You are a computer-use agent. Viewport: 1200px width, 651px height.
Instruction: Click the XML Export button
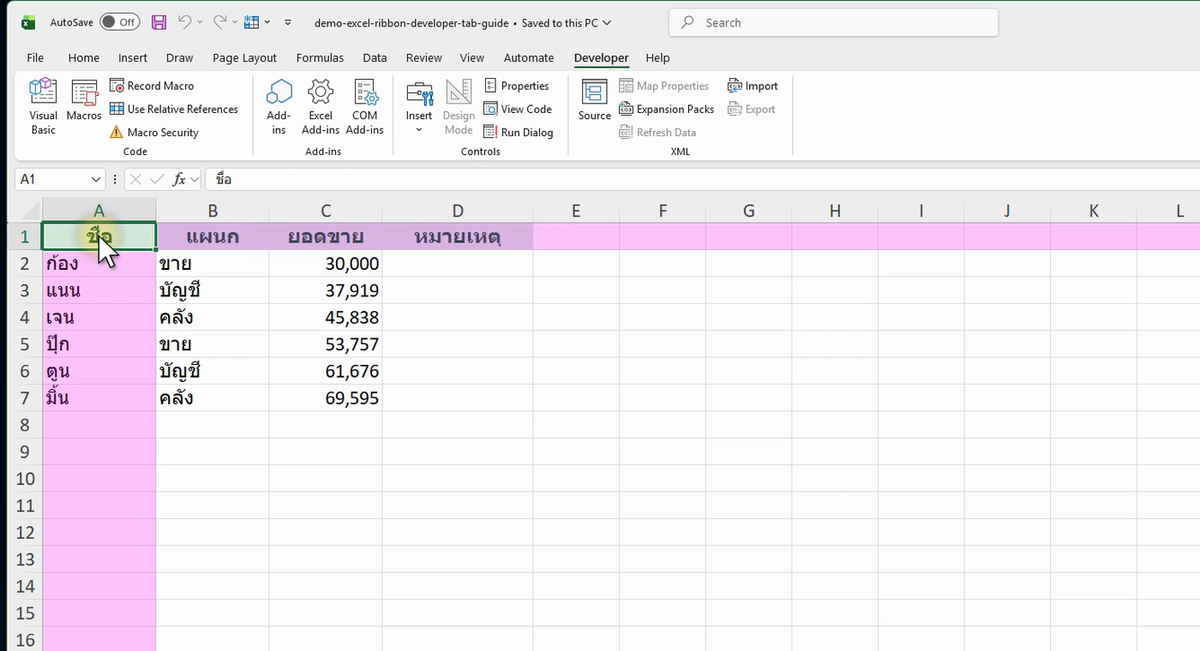(751, 109)
